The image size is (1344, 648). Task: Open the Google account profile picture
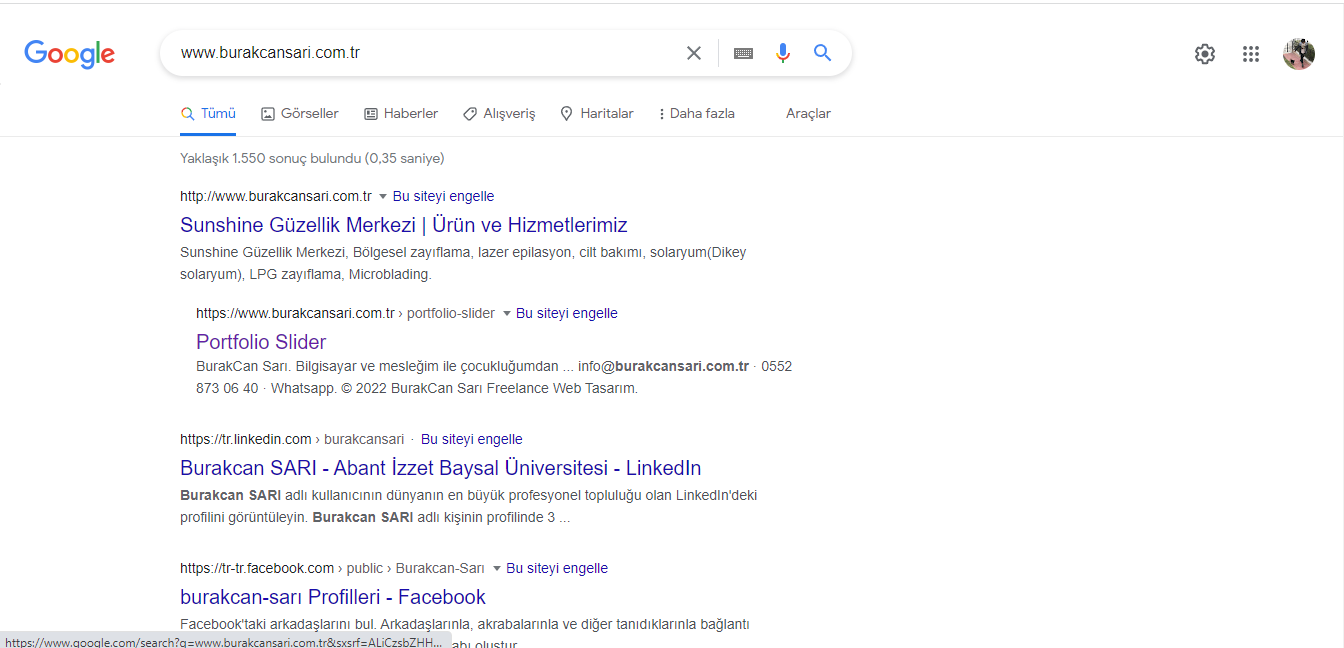[1299, 54]
